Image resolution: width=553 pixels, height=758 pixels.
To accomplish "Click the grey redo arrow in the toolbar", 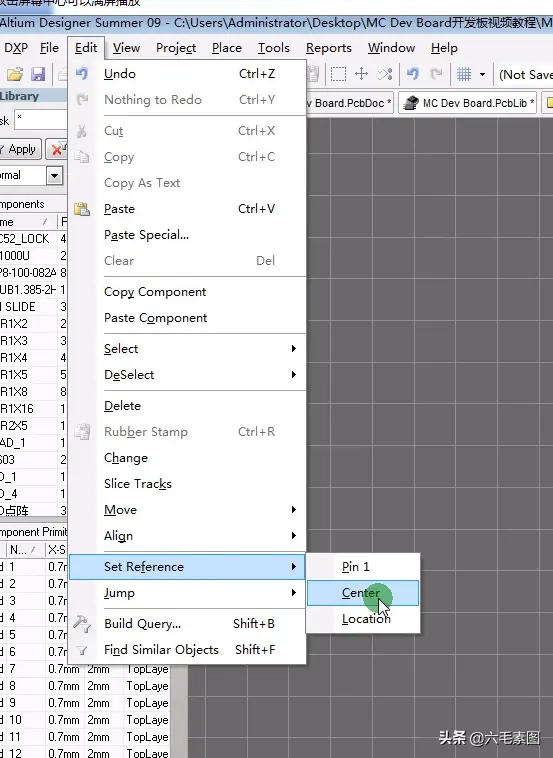I will pos(437,74).
